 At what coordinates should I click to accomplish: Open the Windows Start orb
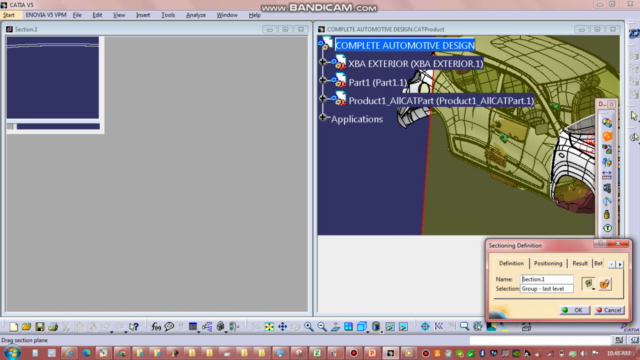tap(12, 353)
